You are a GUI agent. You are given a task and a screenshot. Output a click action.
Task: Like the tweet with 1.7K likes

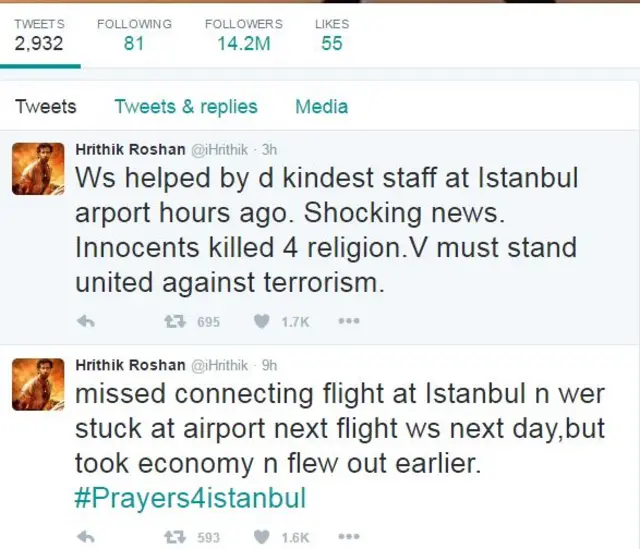261,322
